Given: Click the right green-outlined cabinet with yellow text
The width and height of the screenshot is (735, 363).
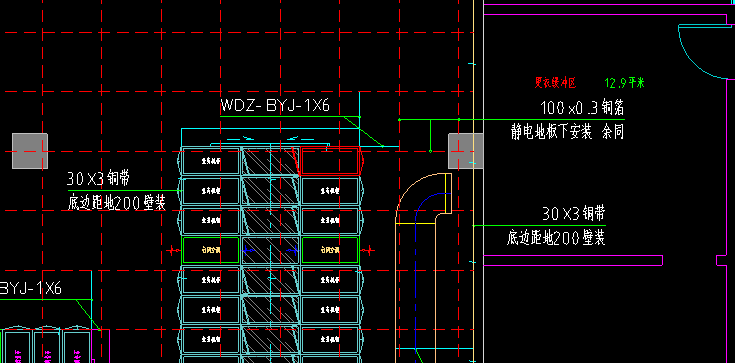Looking at the screenshot, I should coord(330,250).
